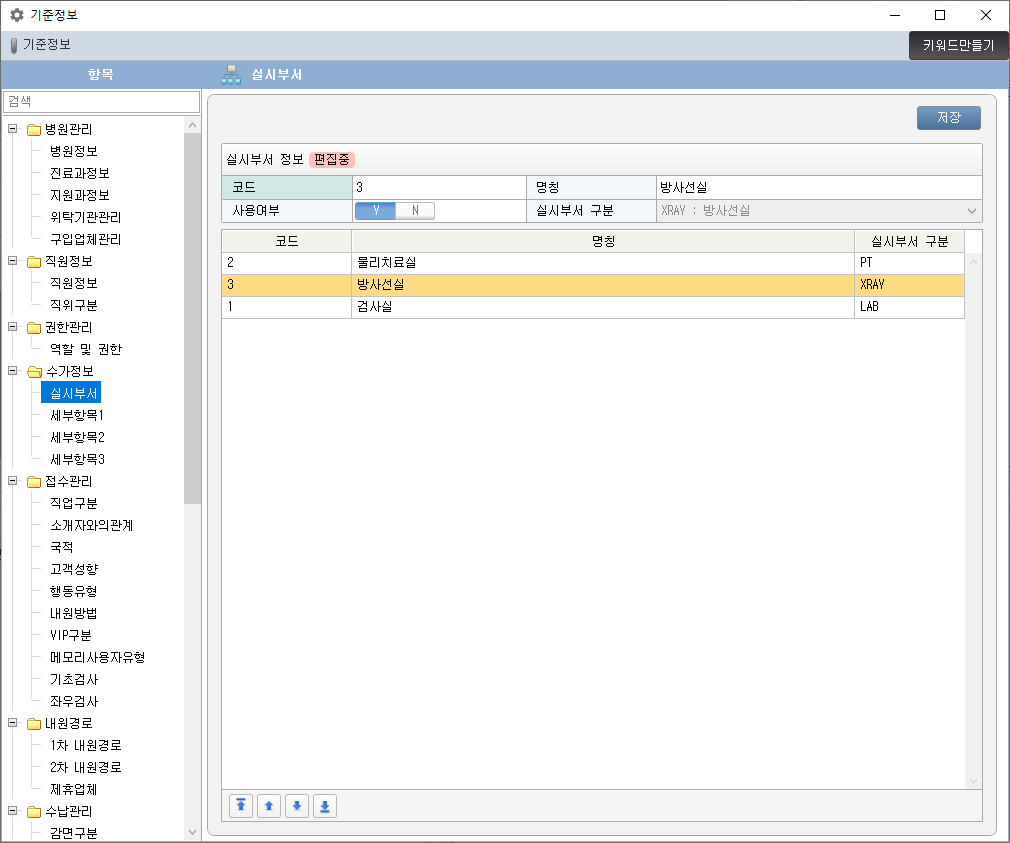Move selected row up one position
Screen dimensions: 1010x843
(269, 806)
